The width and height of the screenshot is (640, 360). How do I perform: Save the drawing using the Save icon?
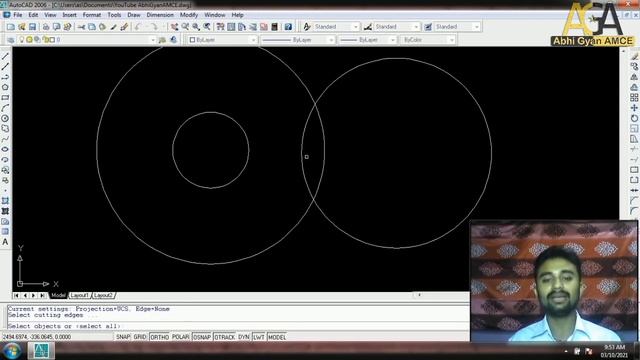pos(32,27)
